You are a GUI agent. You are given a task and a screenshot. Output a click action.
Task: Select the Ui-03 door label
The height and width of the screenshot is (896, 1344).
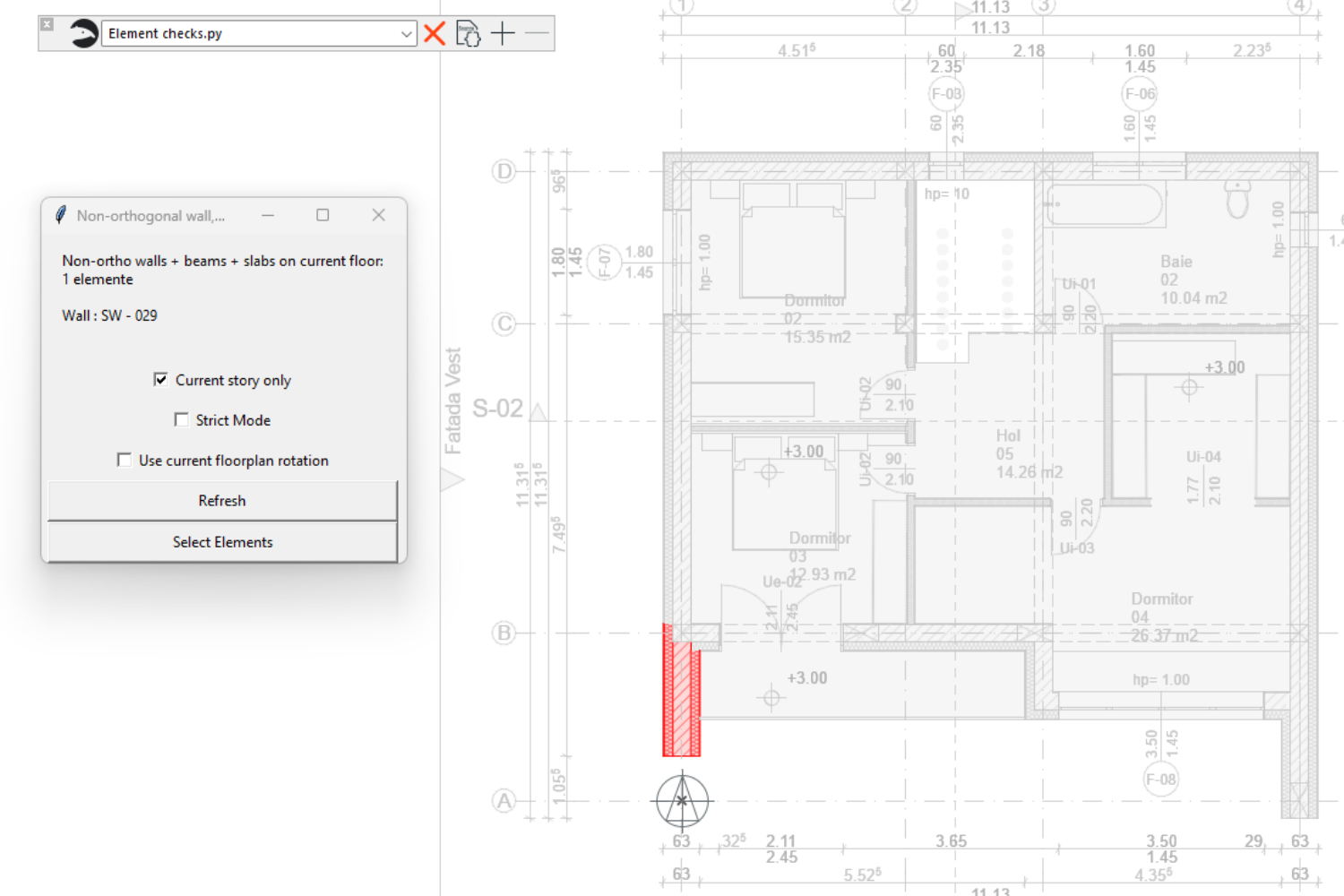tap(1077, 547)
